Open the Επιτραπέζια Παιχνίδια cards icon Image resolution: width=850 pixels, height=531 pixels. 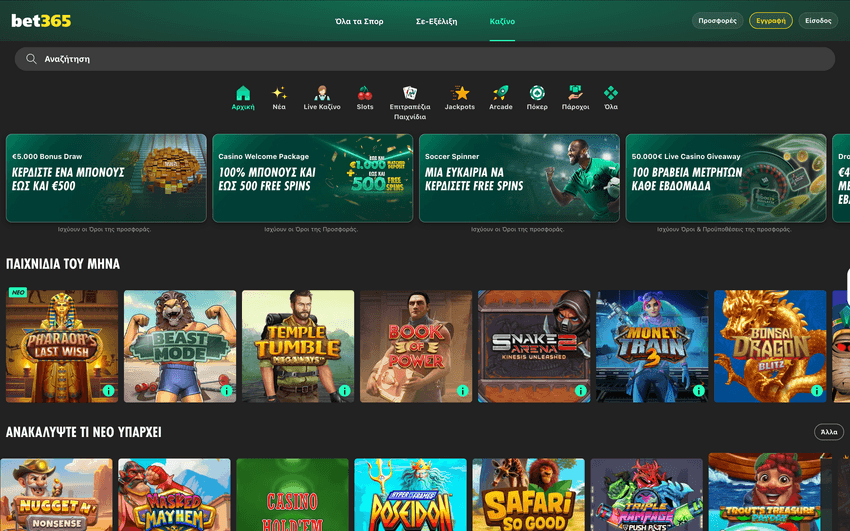[410, 93]
